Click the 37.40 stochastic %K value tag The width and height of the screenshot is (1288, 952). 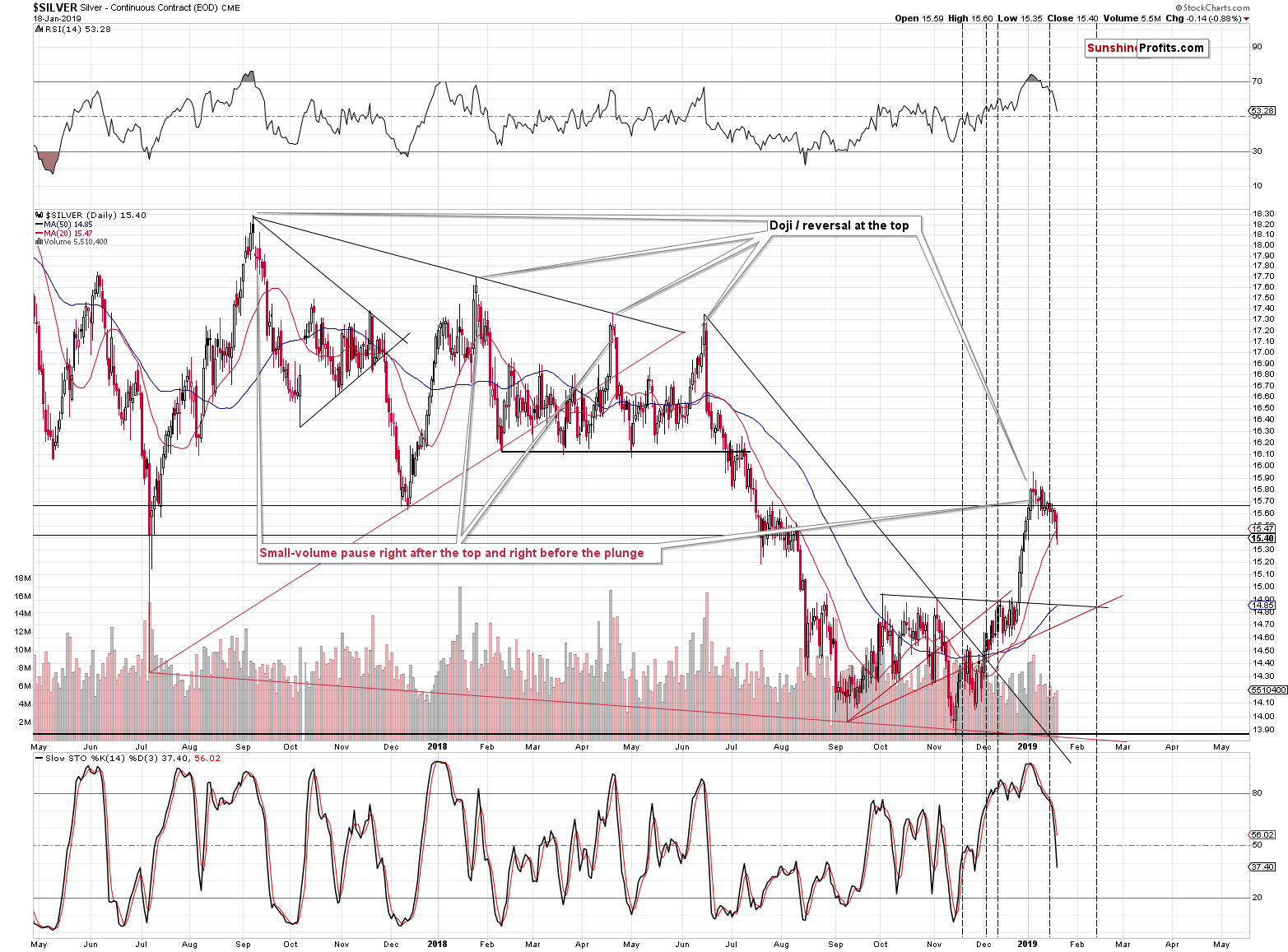tap(1262, 866)
